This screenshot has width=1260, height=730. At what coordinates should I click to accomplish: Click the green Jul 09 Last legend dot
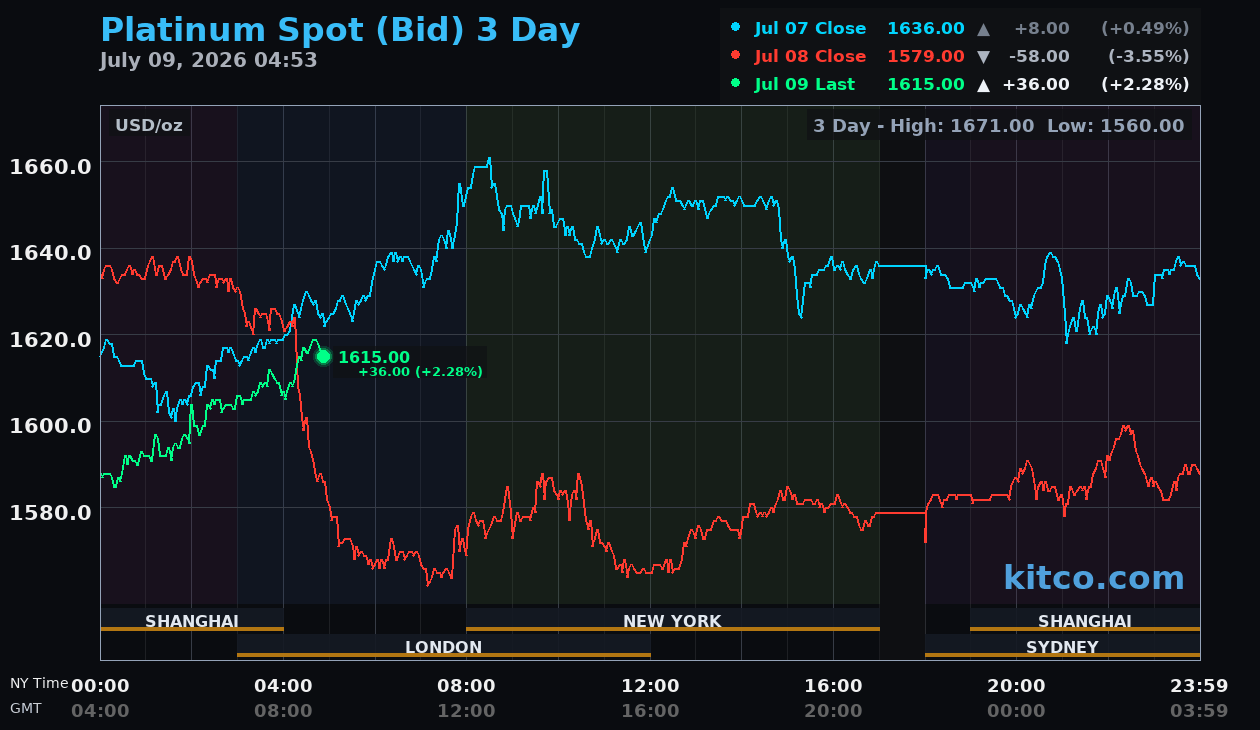[736, 84]
